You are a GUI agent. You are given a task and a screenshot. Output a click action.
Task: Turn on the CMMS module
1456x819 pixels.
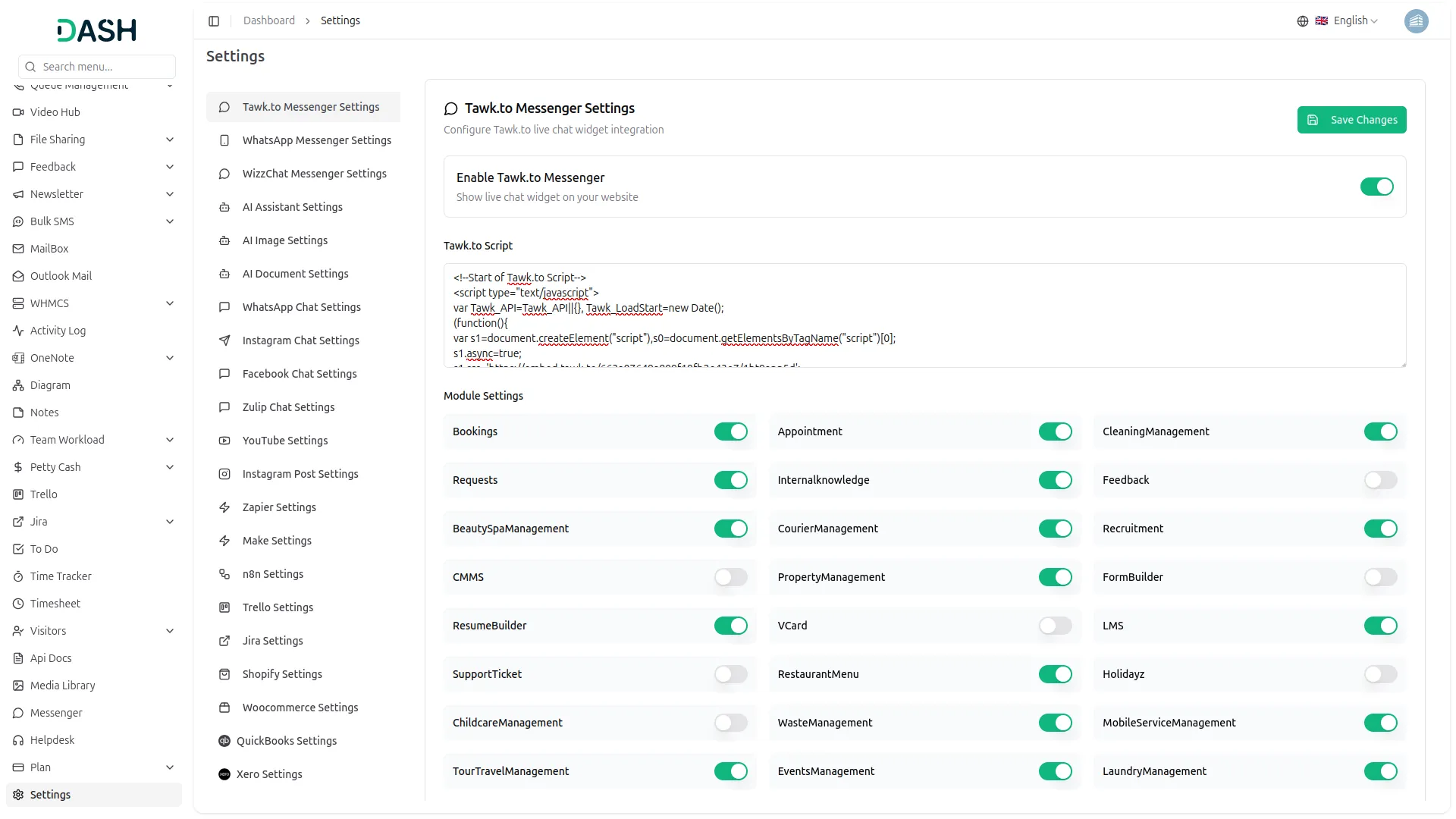[x=730, y=577]
